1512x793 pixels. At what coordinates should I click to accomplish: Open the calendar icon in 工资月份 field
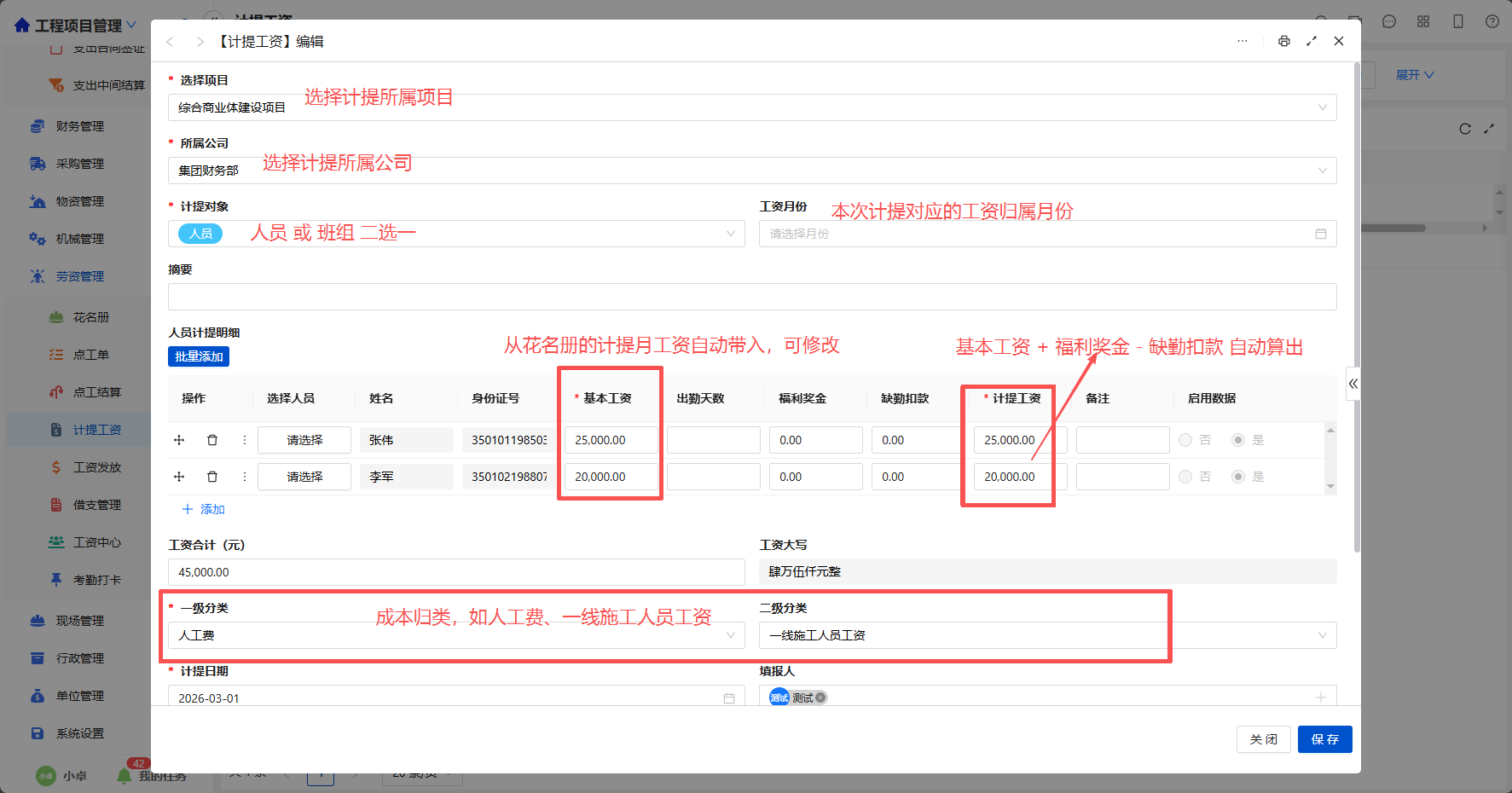point(1321,234)
